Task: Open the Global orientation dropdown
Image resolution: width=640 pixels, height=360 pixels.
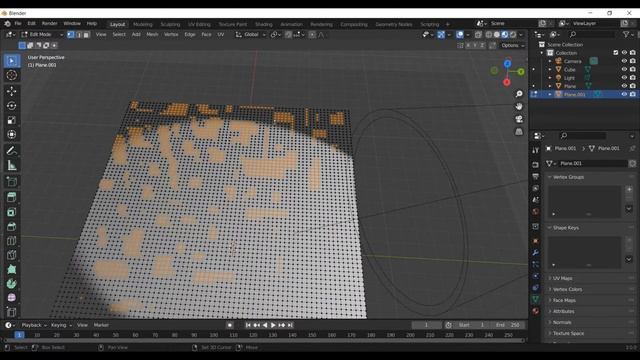Action: tap(251, 35)
